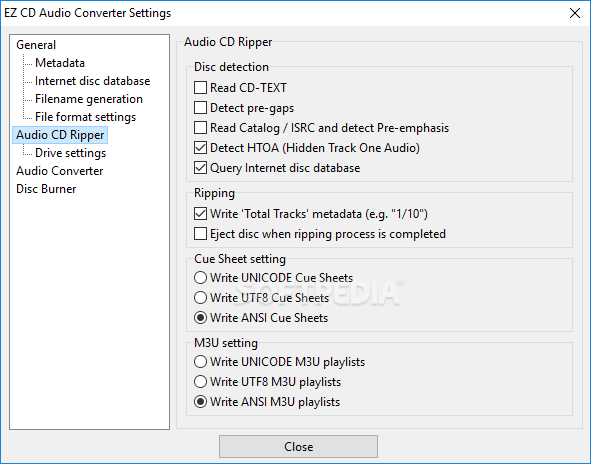Switch to the Audio Converter category
591x464 pixels.
click(60, 171)
